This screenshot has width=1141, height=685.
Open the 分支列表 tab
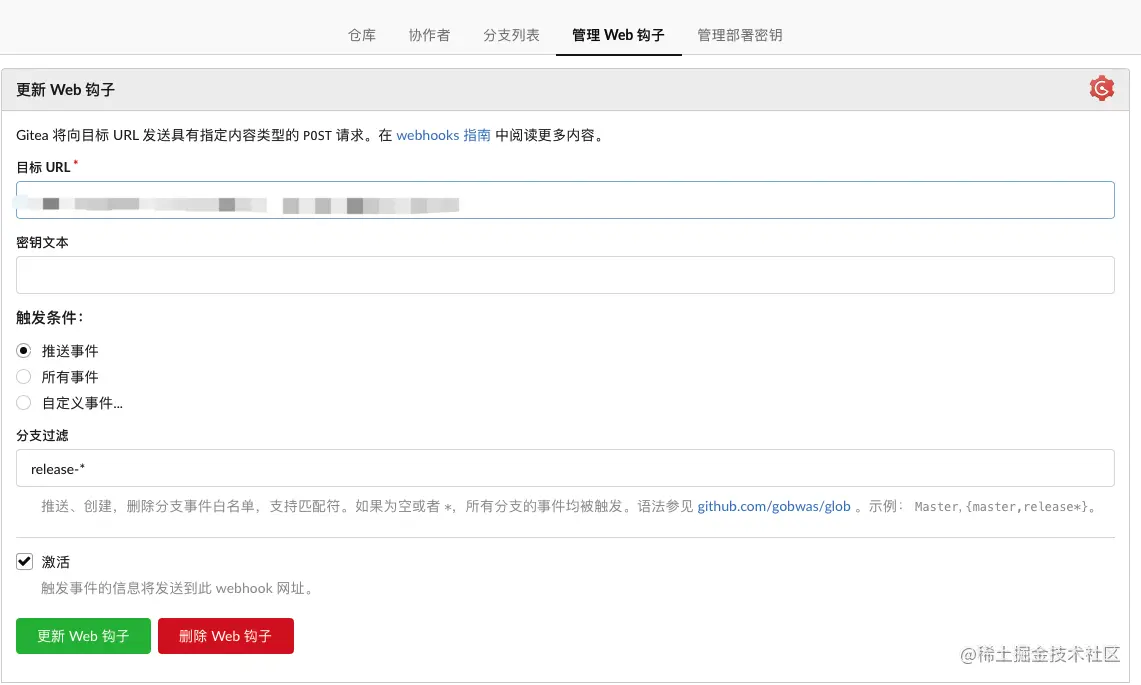(512, 35)
